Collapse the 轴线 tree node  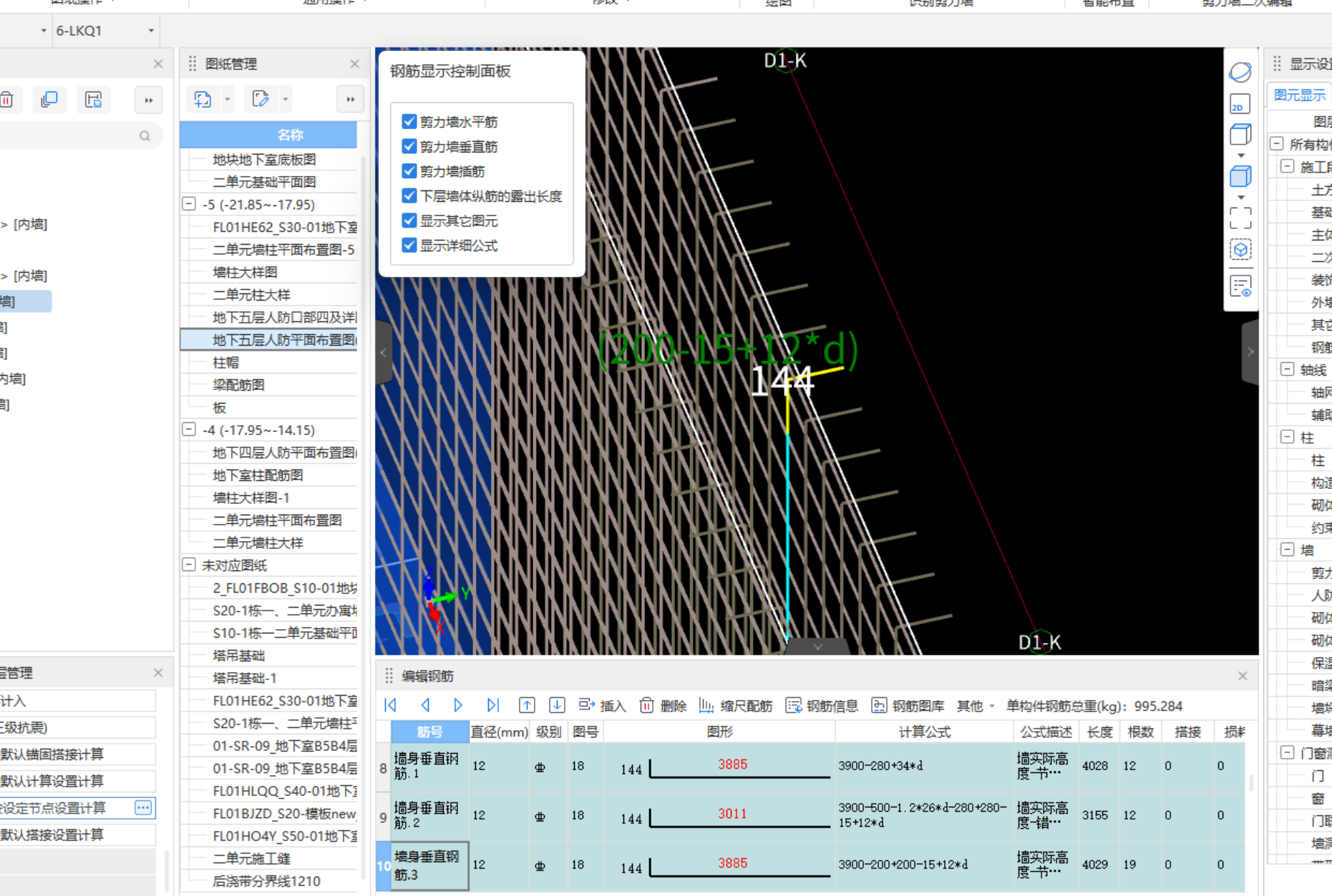1287,369
